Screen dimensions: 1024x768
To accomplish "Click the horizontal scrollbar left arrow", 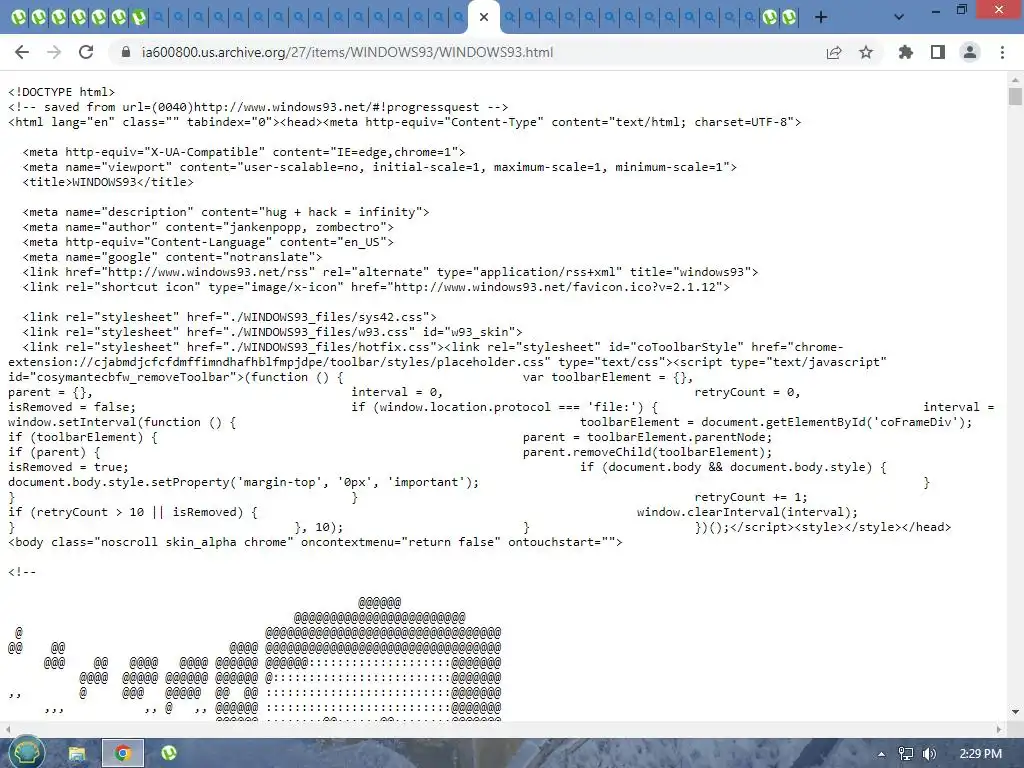I will coord(8,729).
